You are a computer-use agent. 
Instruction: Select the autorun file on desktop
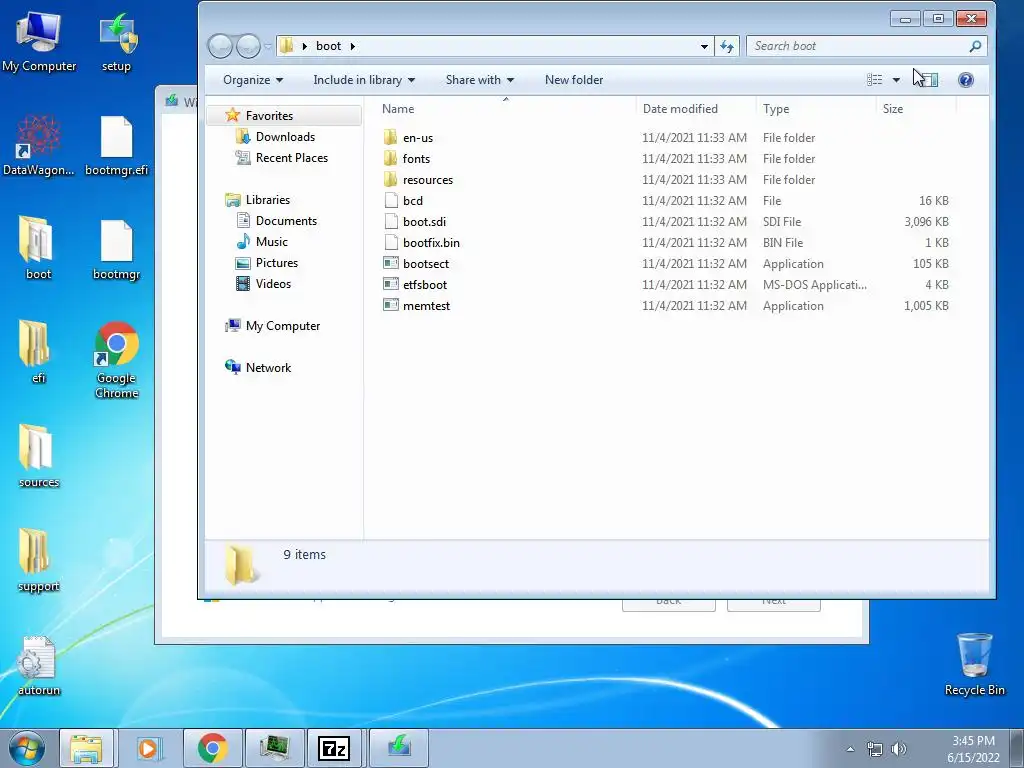(39, 665)
